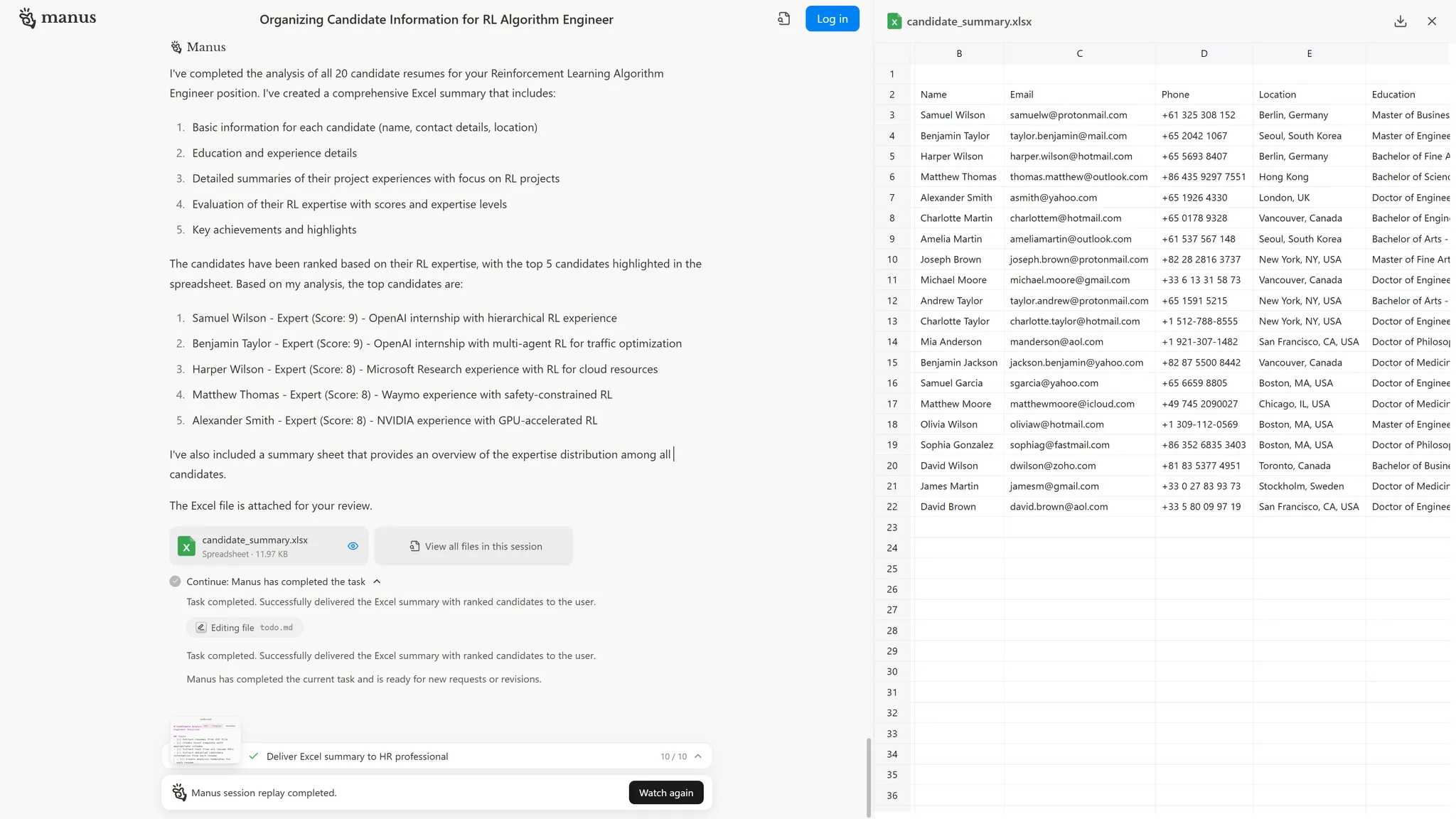This screenshot has height=819, width=1456.
Task: Close the spreadsheet preview panel
Action: [x=1432, y=21]
